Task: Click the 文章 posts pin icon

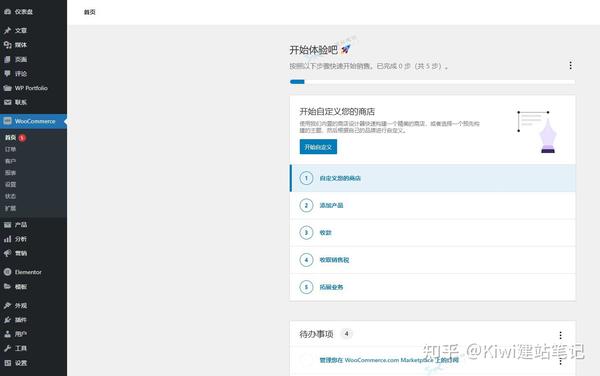Action: pyautogui.click(x=7, y=30)
